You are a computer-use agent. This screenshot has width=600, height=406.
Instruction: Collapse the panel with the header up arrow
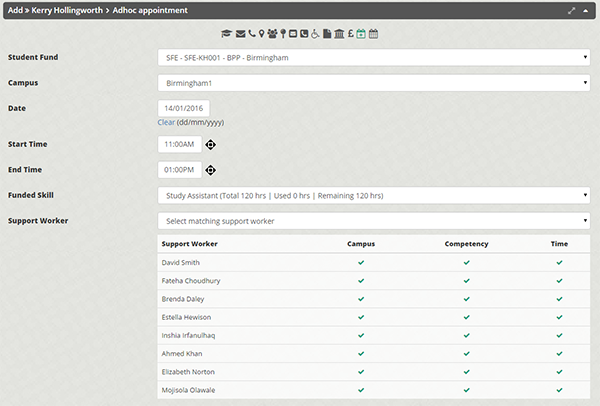(x=586, y=10)
